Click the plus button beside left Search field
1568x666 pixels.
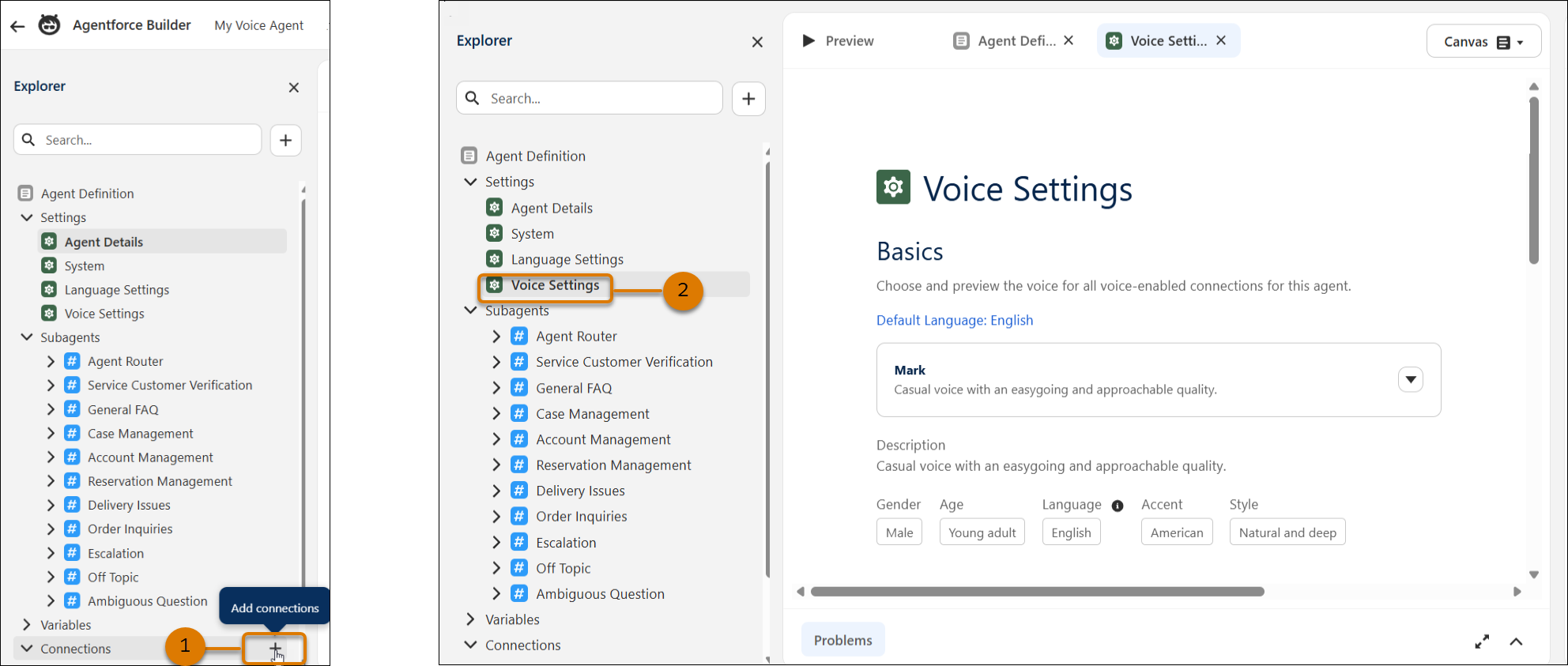click(x=286, y=140)
